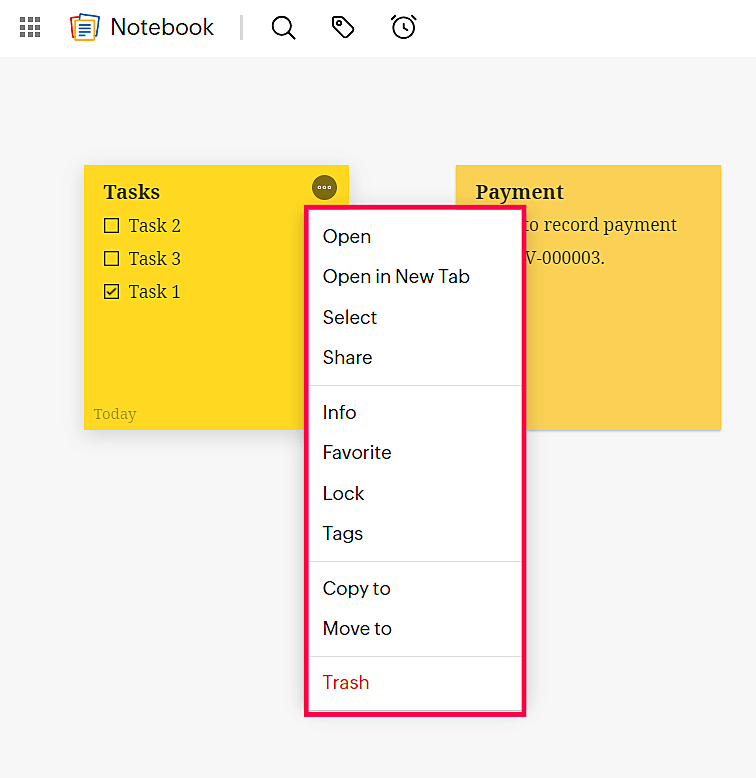The width and height of the screenshot is (756, 778).
Task: Lock the note via menu
Action: click(343, 493)
